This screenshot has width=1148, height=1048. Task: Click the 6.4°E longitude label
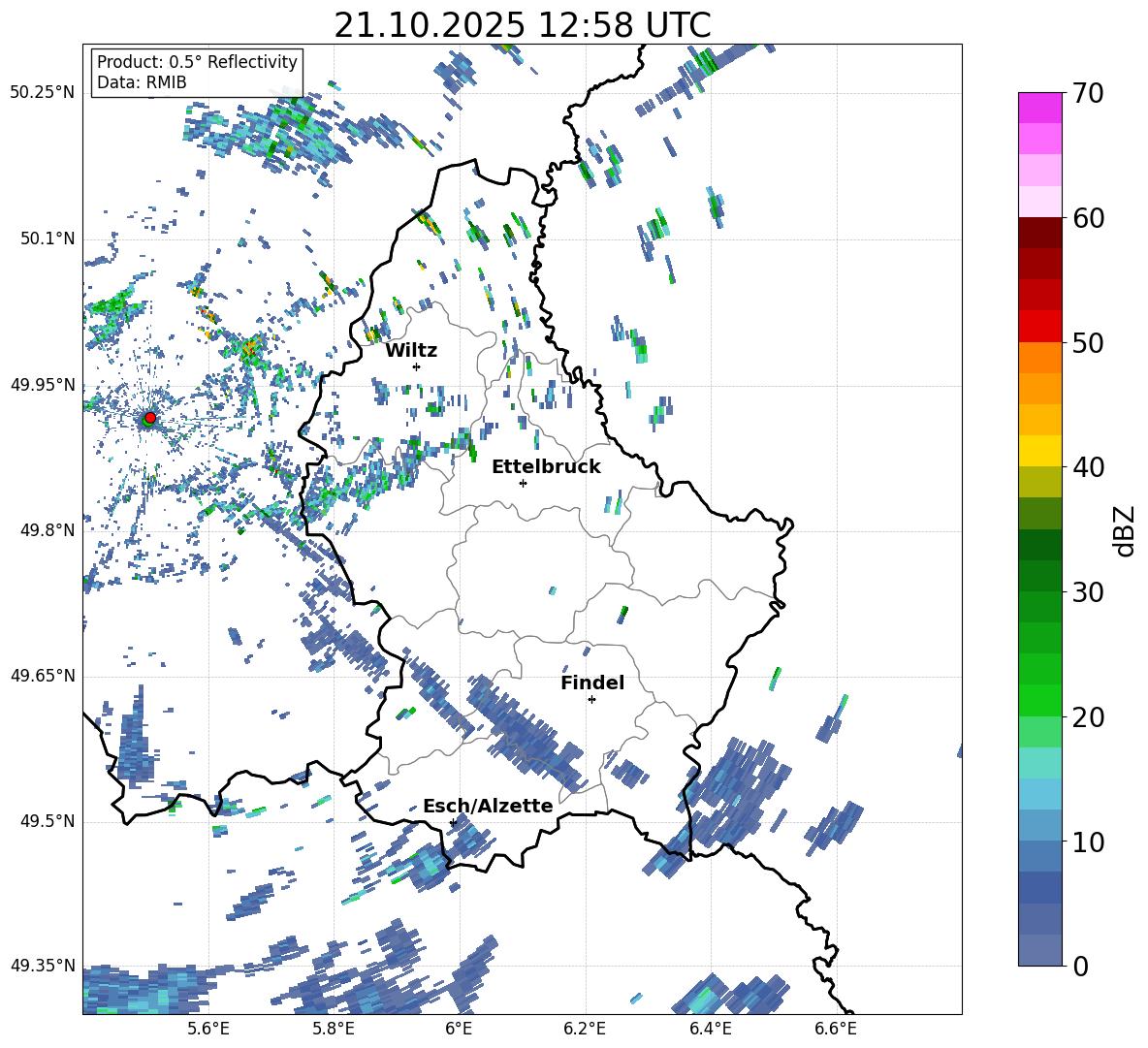pos(710,1029)
